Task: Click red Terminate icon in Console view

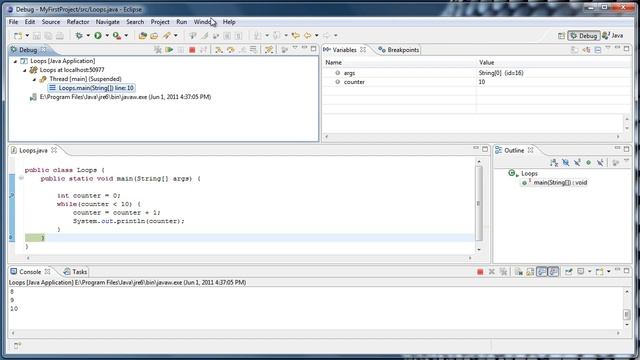Action: (x=480, y=272)
